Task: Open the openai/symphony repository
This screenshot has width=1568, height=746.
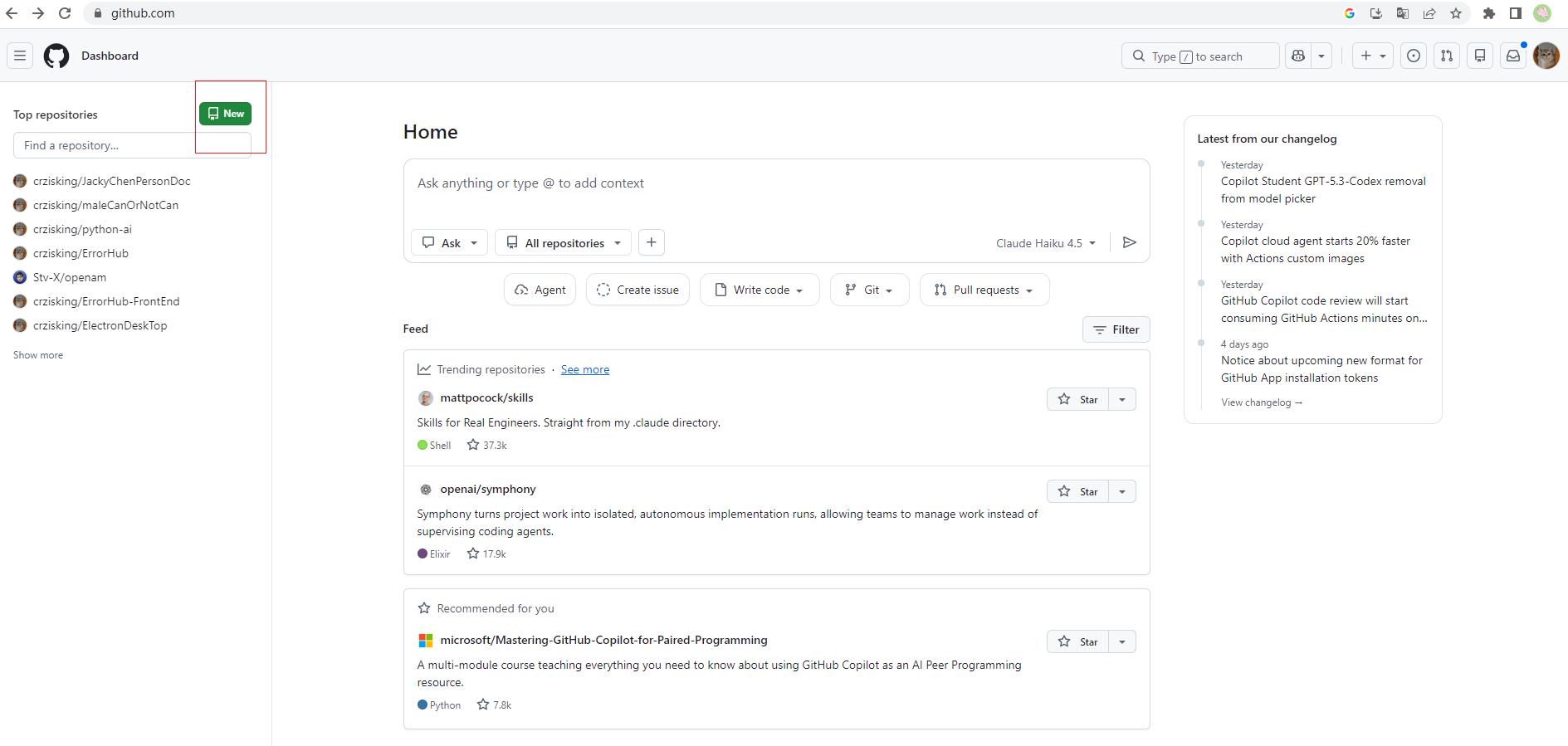Action: (x=488, y=490)
